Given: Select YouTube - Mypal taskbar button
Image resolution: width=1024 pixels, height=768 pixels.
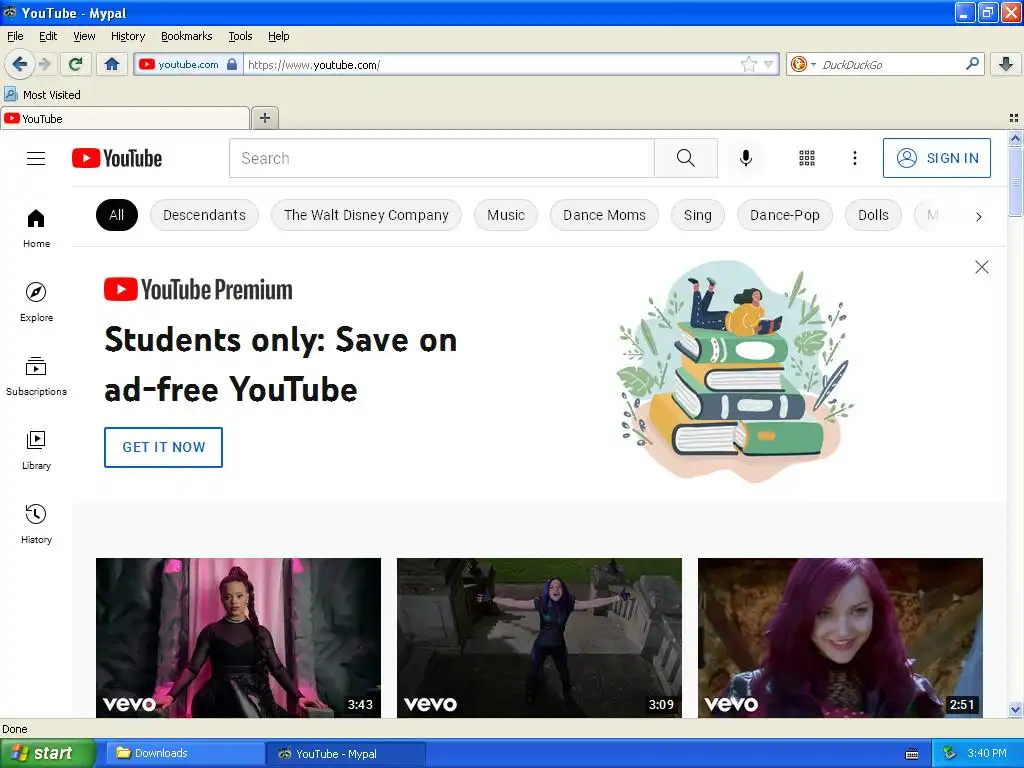Looking at the screenshot, I should [346, 754].
